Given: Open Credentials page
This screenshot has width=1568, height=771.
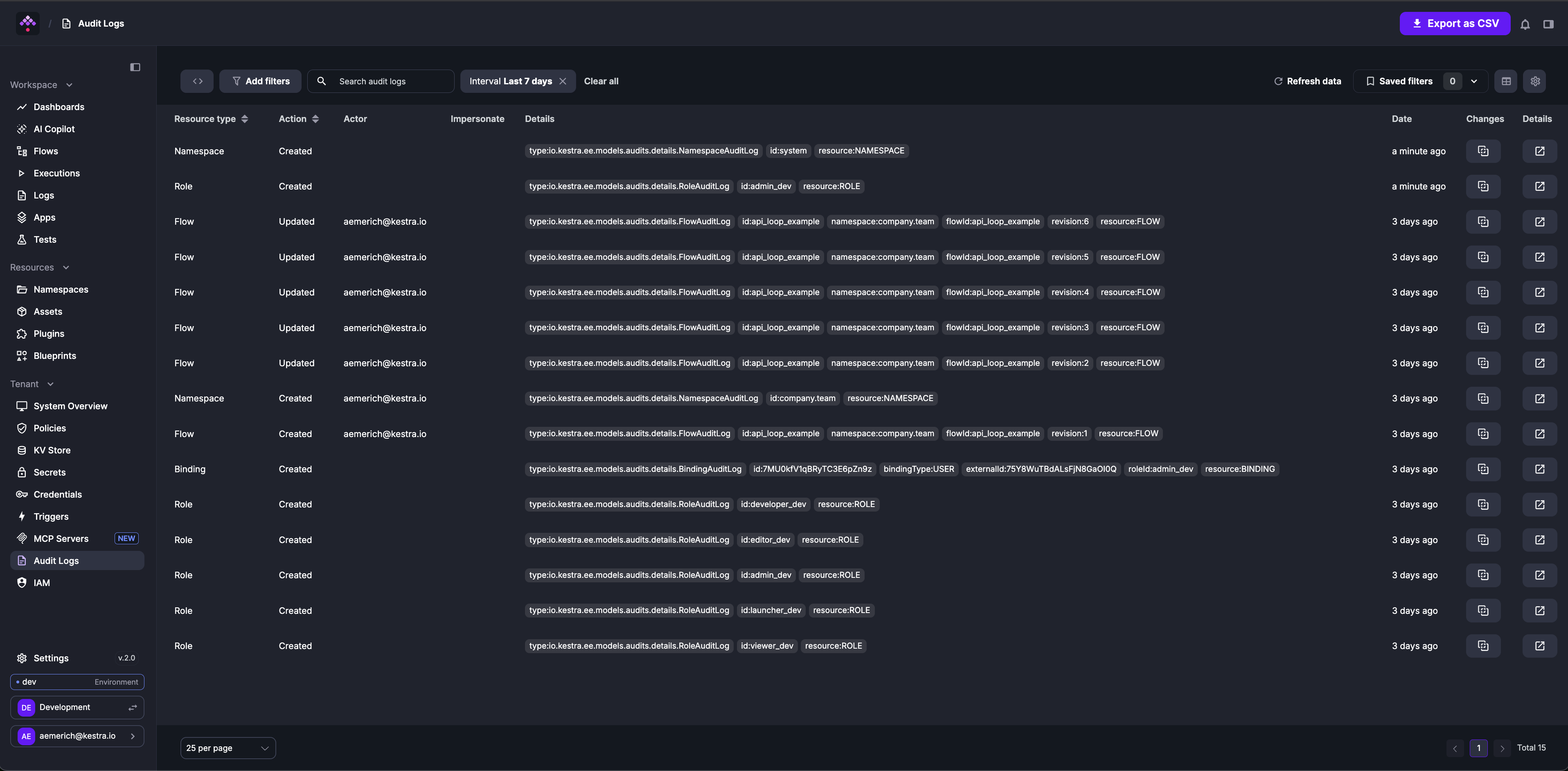Looking at the screenshot, I should pos(77,494).
